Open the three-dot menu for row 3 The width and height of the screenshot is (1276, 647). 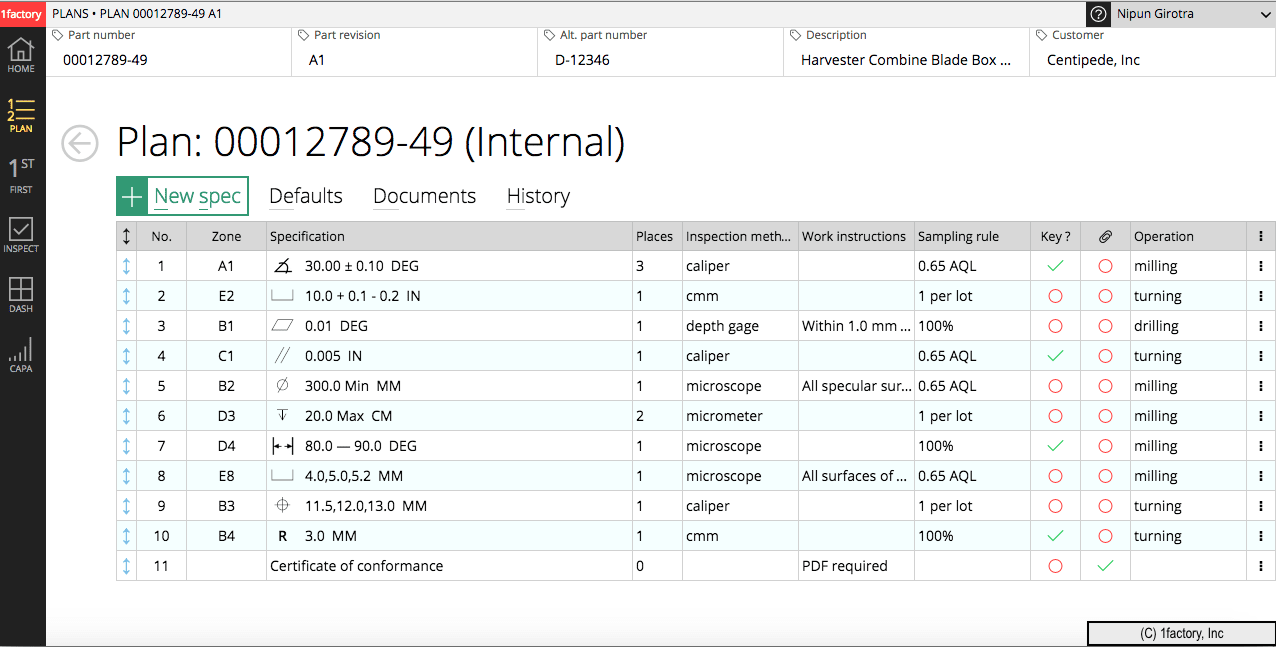pos(1261,326)
